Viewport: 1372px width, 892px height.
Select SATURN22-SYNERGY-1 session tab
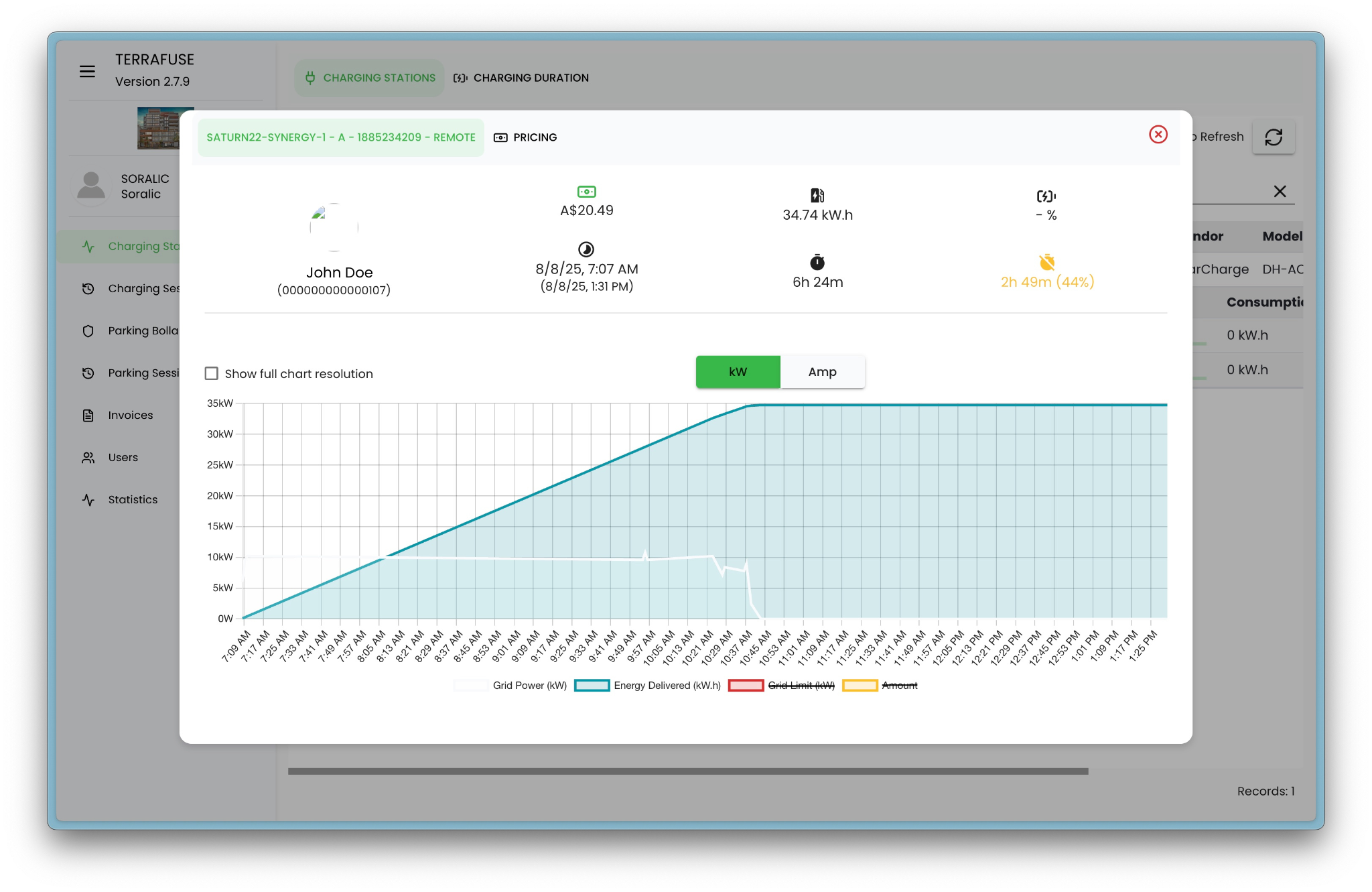[x=340, y=137]
